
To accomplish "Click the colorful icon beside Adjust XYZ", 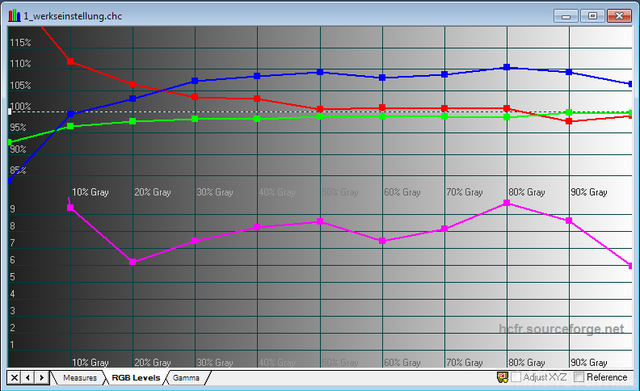I will pos(502,377).
